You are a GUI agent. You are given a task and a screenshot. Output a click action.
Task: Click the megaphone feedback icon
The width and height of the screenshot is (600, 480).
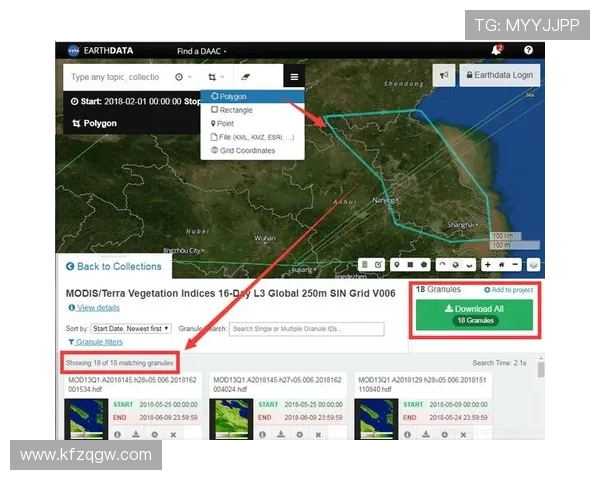point(444,75)
